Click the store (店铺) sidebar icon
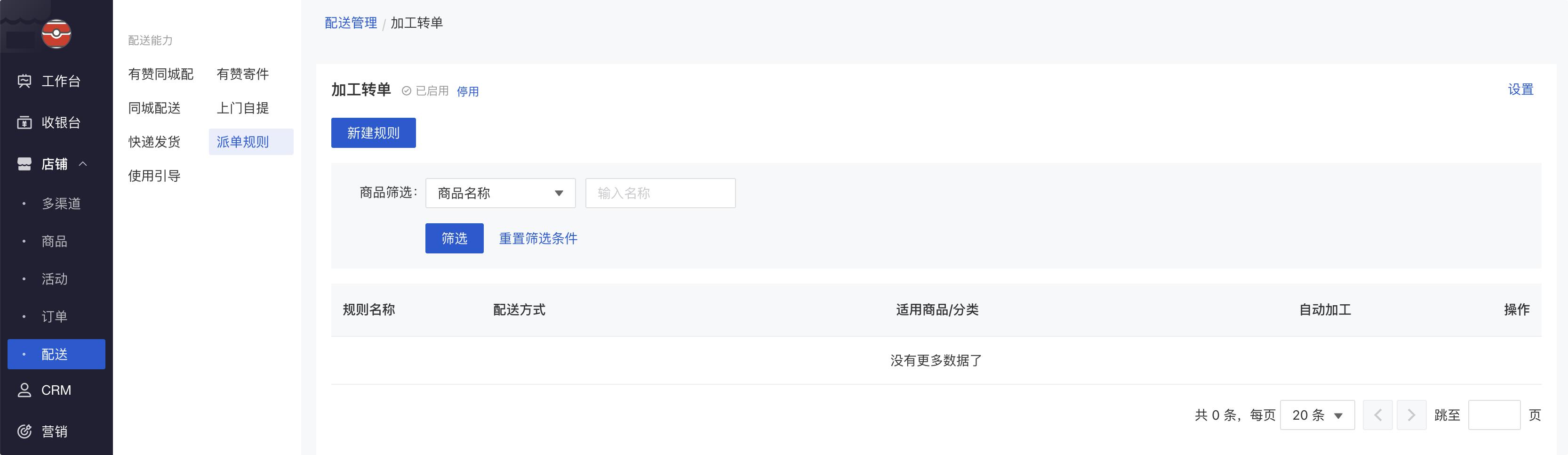Image resolution: width=1568 pixels, height=455 pixels. pyautogui.click(x=24, y=164)
